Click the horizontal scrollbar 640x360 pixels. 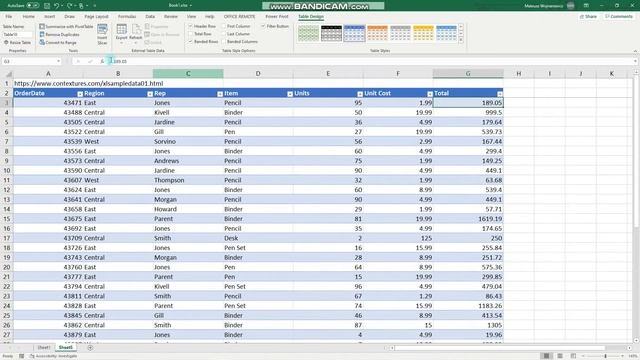click(x=500, y=348)
